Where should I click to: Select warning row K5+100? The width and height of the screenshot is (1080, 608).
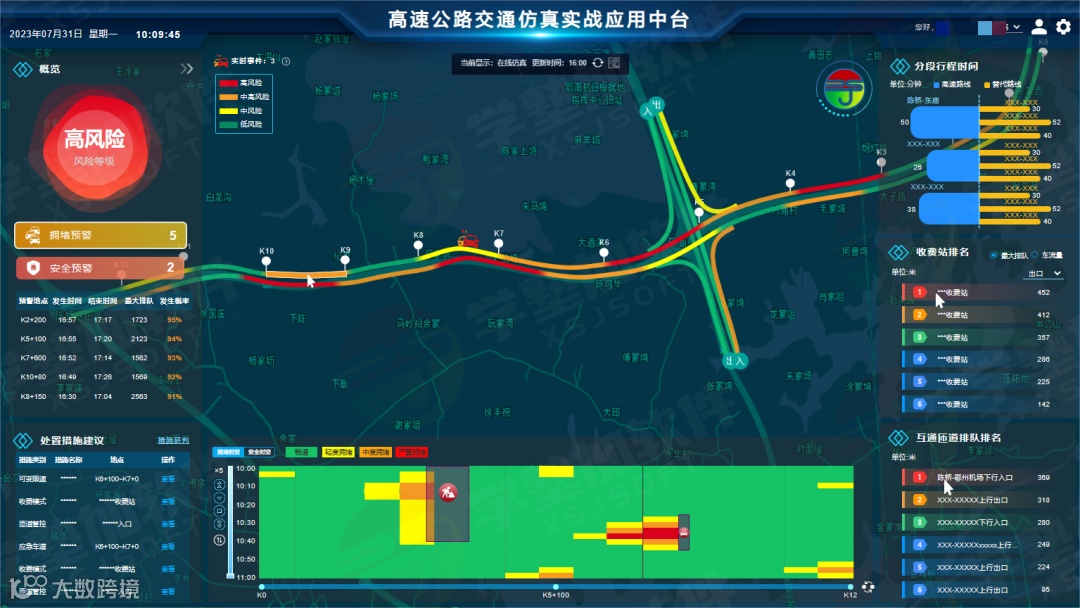pyautogui.click(x=101, y=339)
